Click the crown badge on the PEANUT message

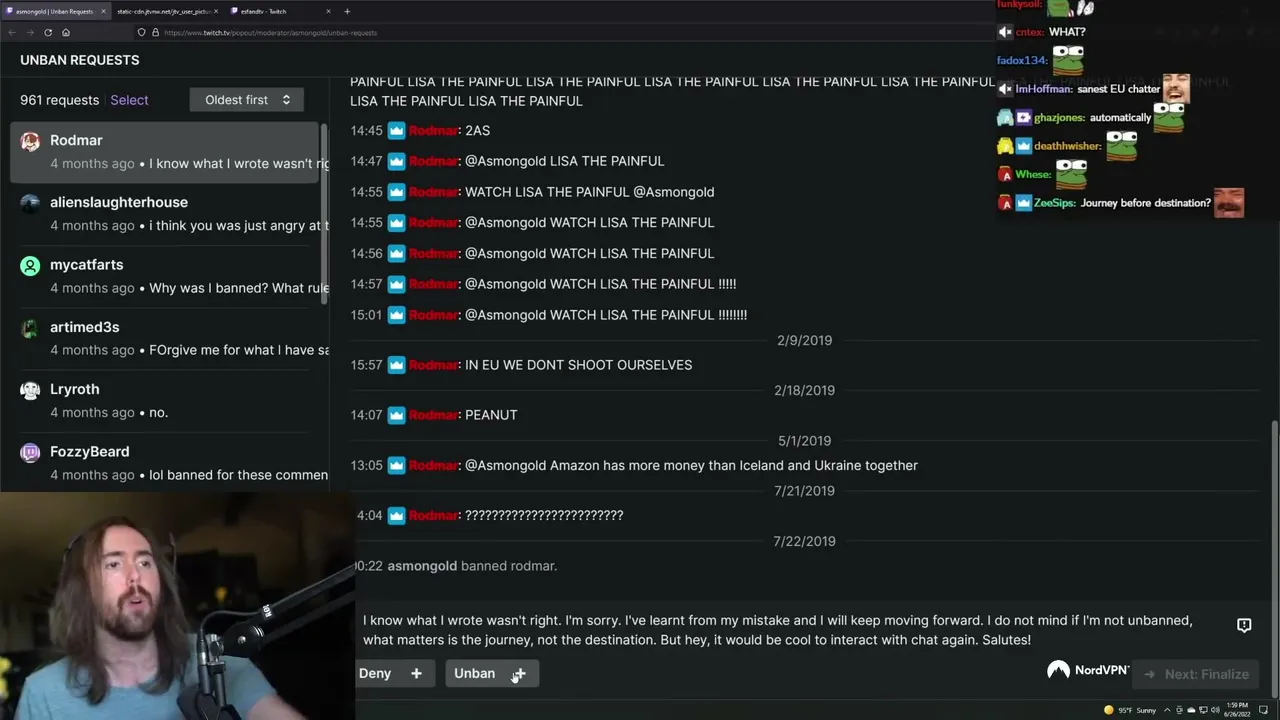(396, 415)
